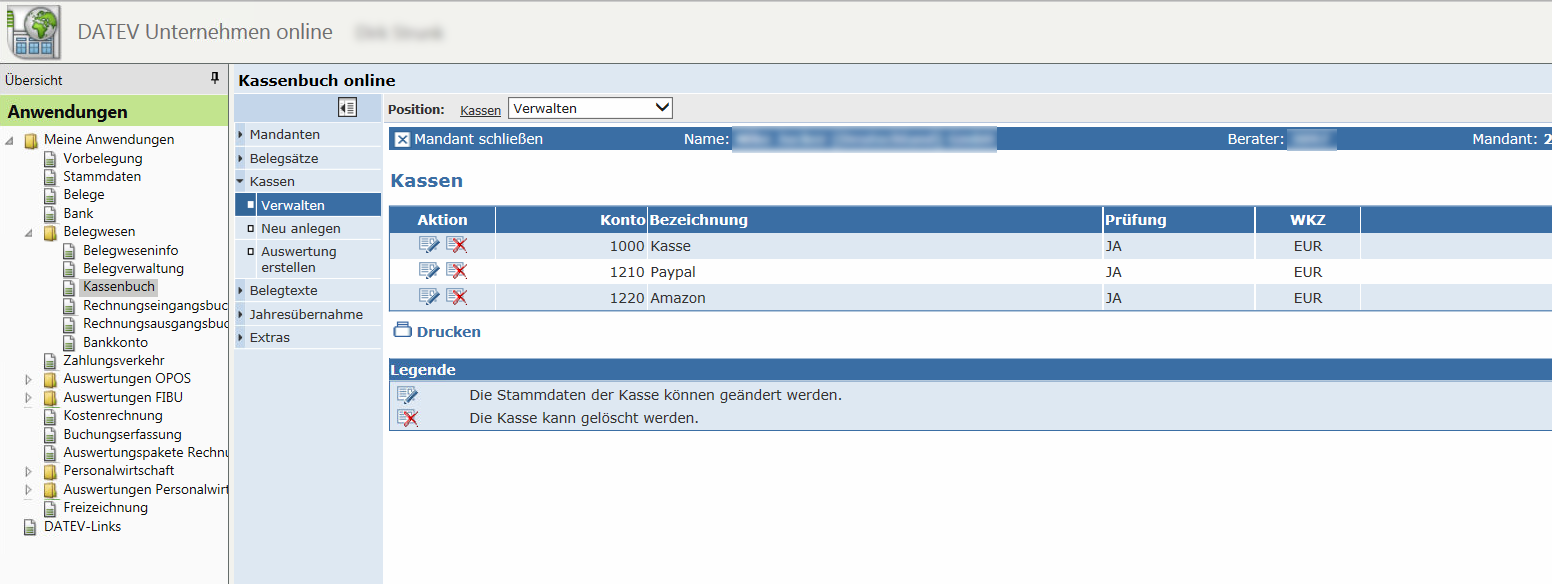Delete the Amazon cash register entry

(457, 297)
